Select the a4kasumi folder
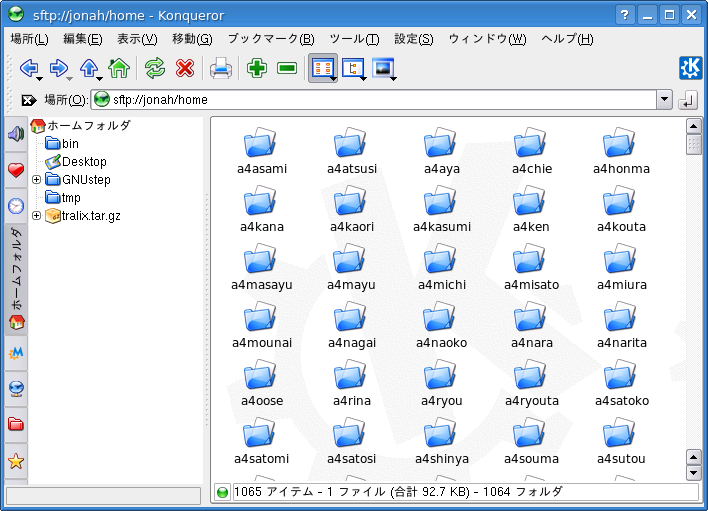The height and width of the screenshot is (511, 708). [442, 209]
